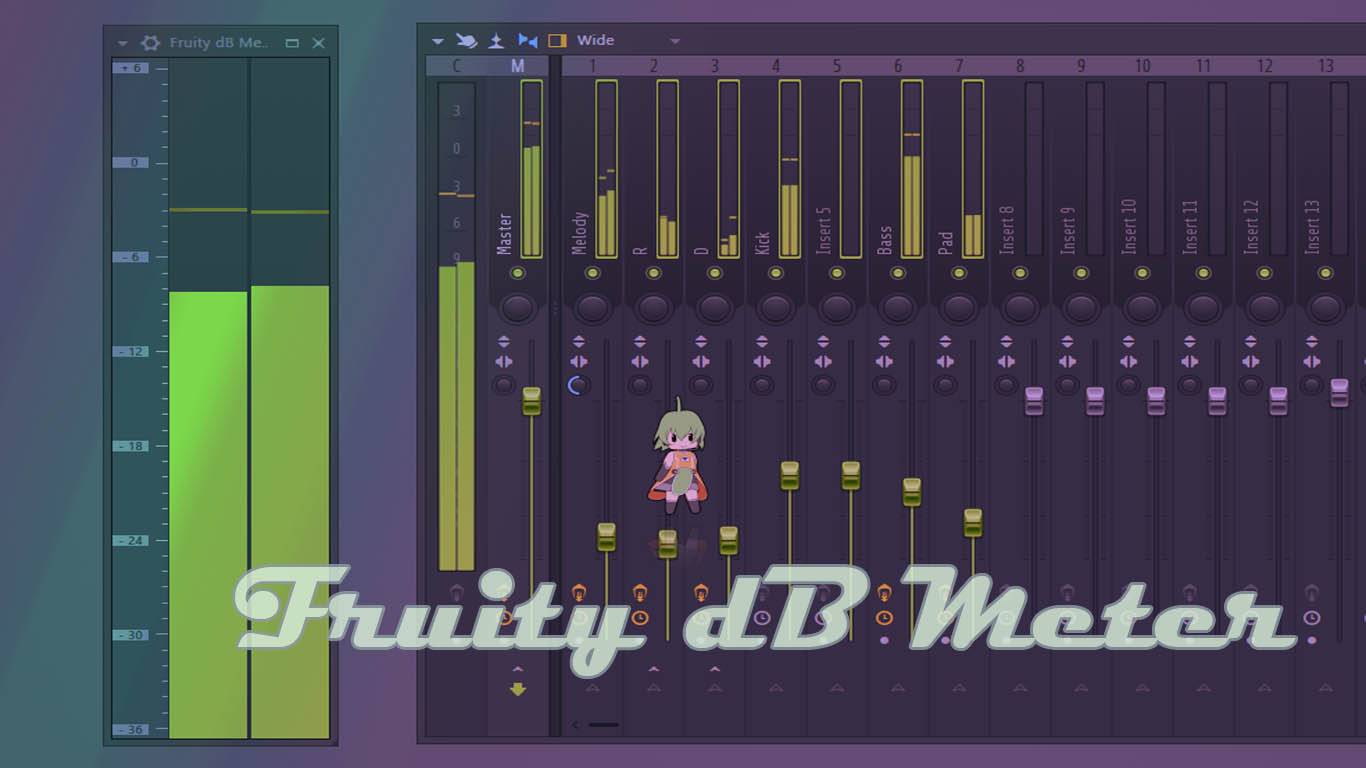Screen dimensions: 1366x768
Task: Mute the Pad track with its green switch
Action: point(959,273)
